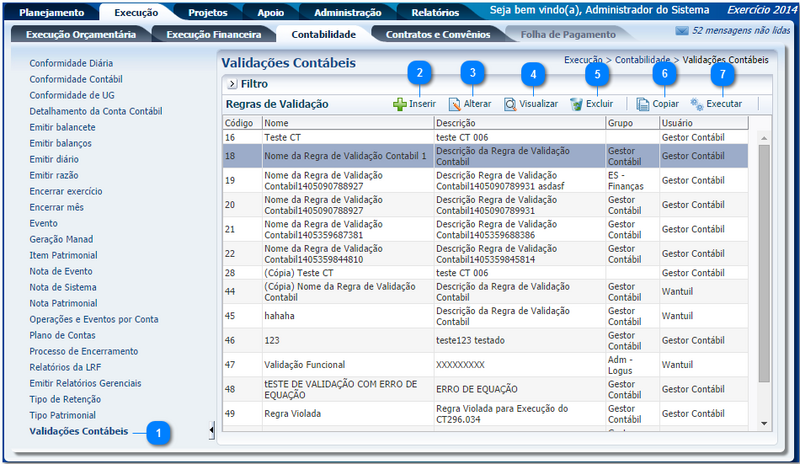Click the Executar gears icon
This screenshot has width=800, height=464.
click(697, 104)
